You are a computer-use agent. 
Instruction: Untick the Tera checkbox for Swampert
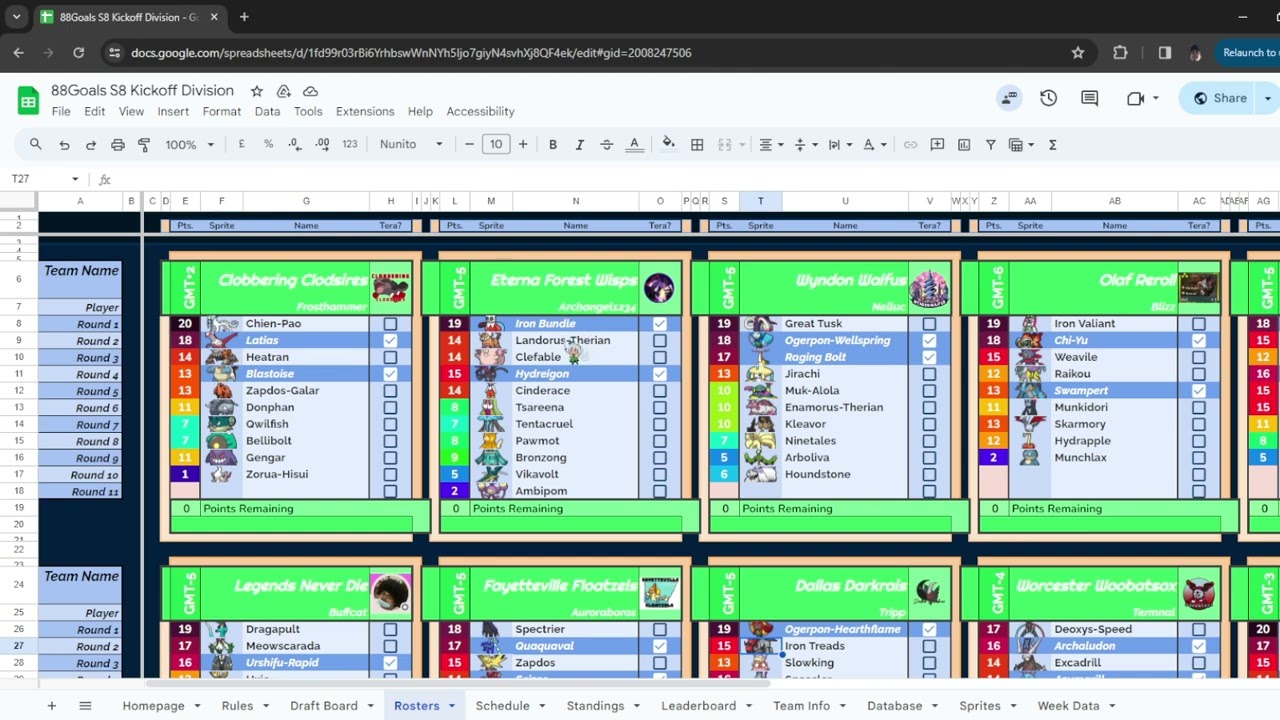[1199, 391]
